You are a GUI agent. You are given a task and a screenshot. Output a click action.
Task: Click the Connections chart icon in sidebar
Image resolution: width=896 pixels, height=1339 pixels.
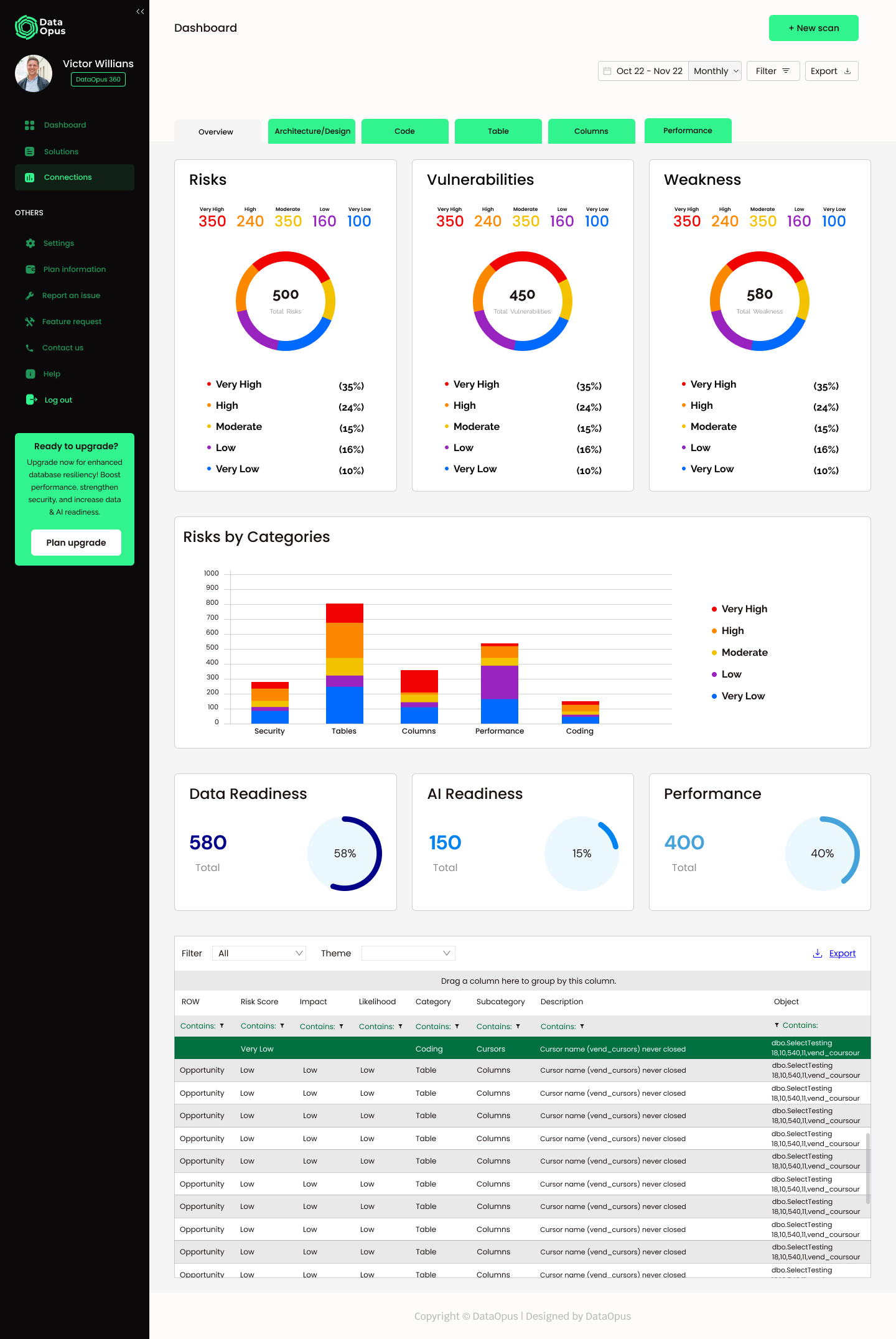pos(29,177)
